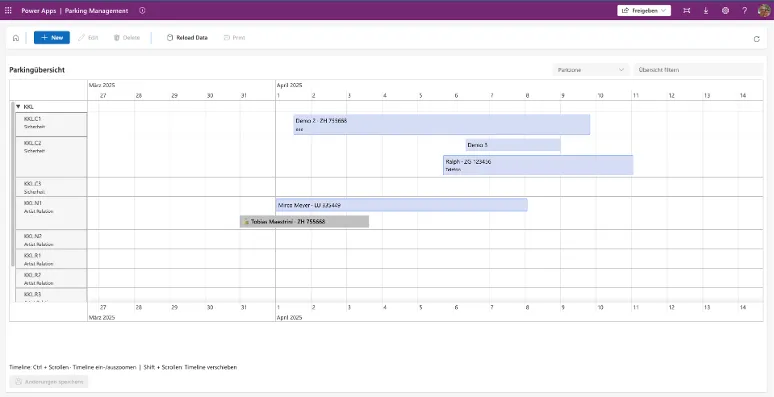Click the download icon in header

click(x=706, y=10)
